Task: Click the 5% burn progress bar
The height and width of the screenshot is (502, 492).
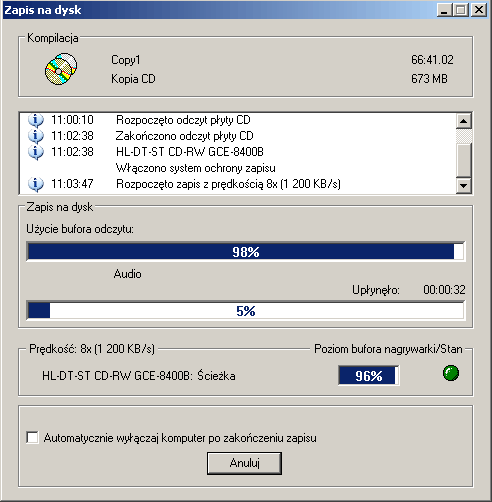Action: [x=246, y=311]
